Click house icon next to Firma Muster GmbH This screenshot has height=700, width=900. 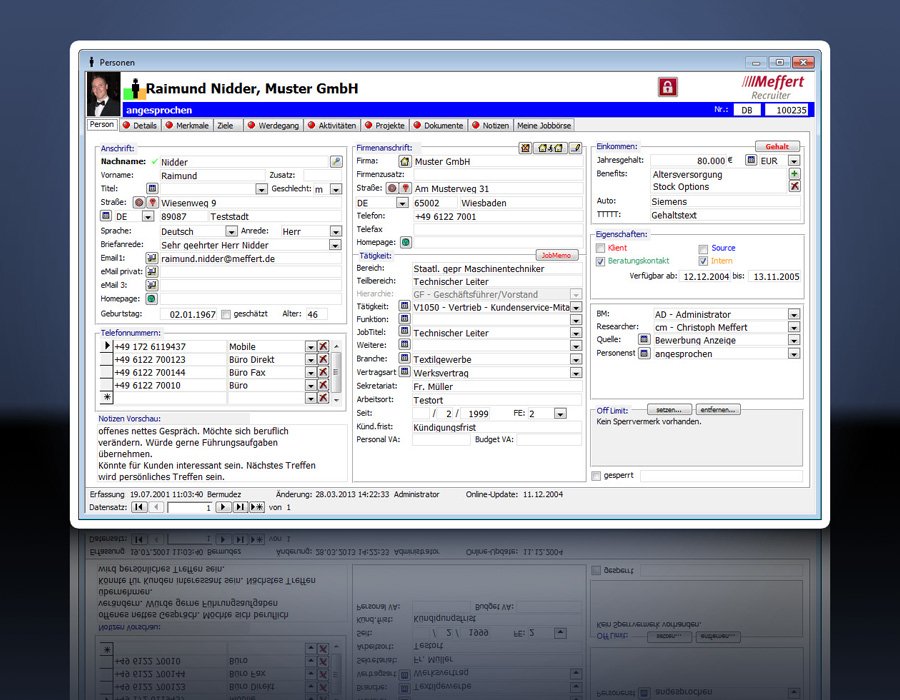(405, 161)
